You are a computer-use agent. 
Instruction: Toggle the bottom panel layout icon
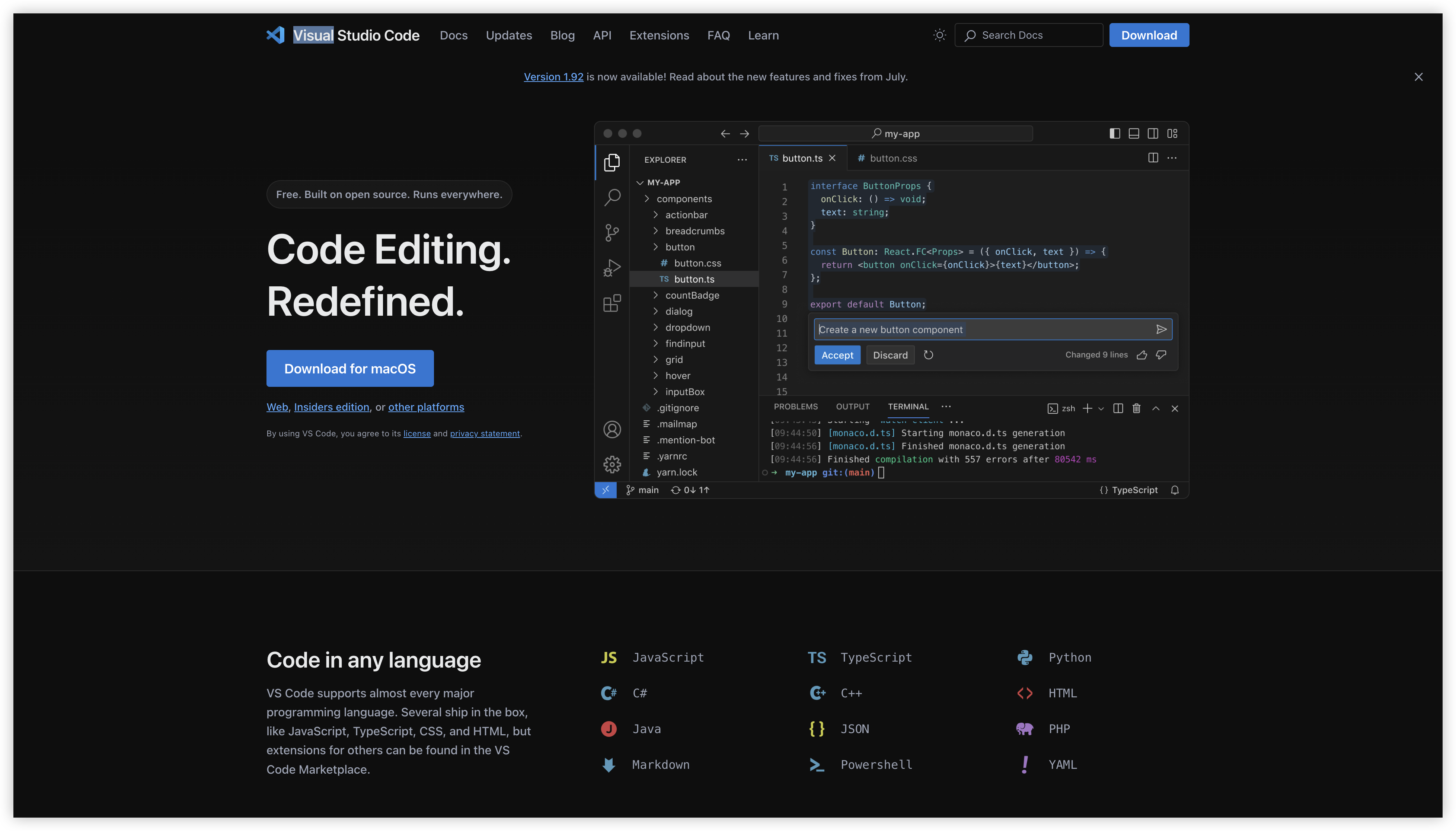1134,134
